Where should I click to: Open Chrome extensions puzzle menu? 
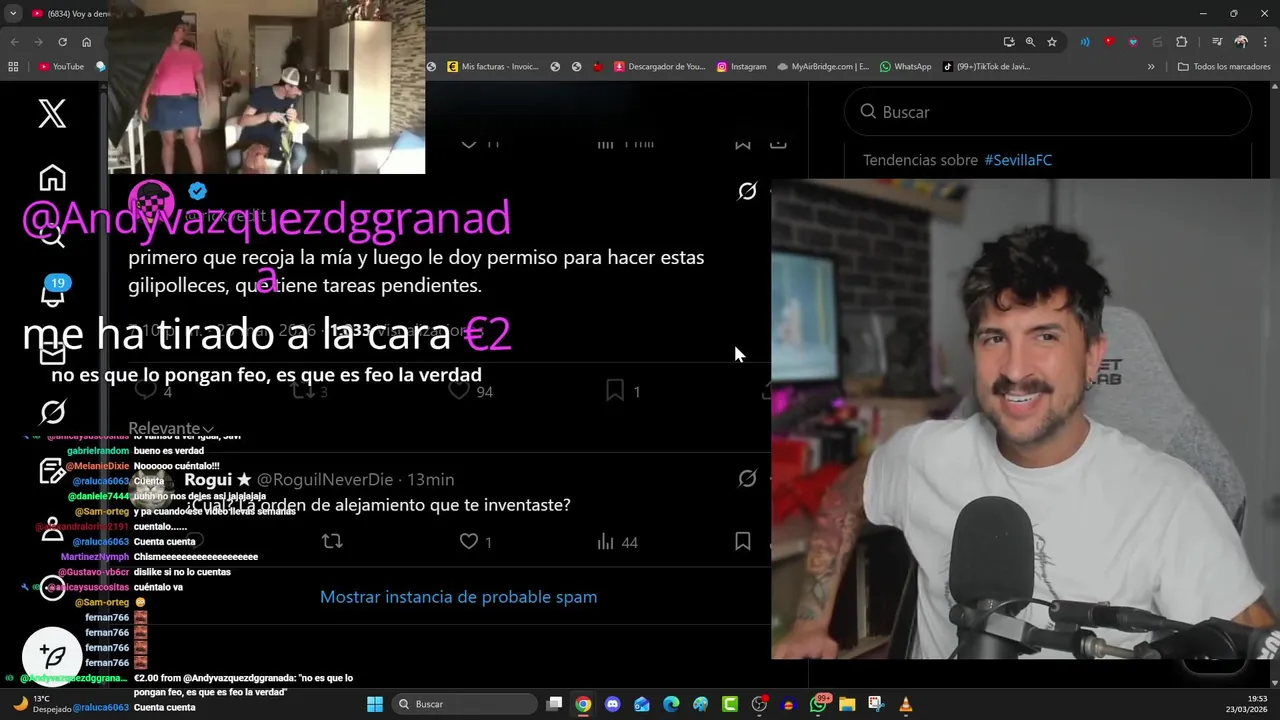coord(1182,42)
